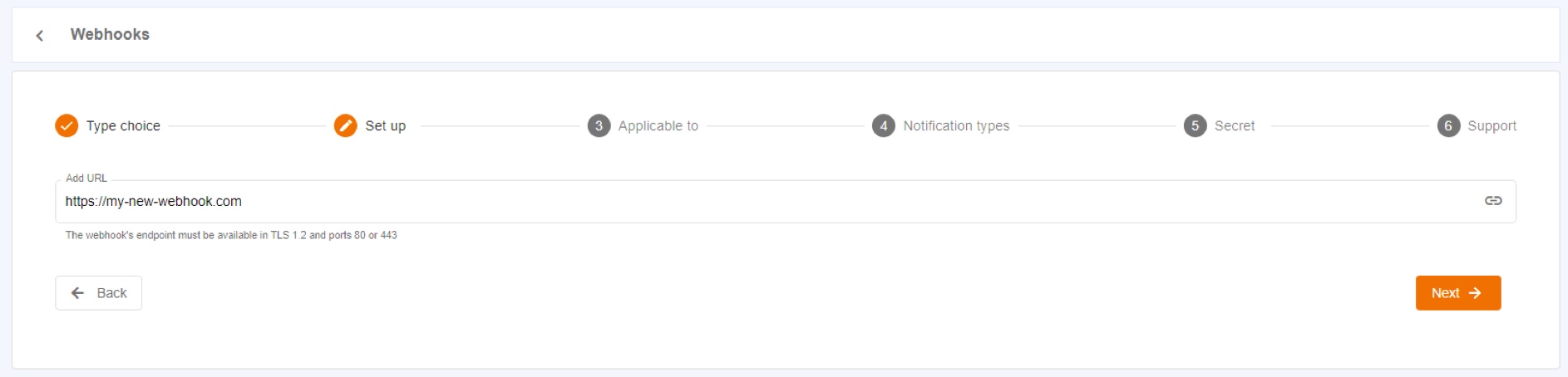Viewport: 1568px width, 377px height.
Task: Click the orange checkmark Type choice icon
Action: (x=67, y=125)
